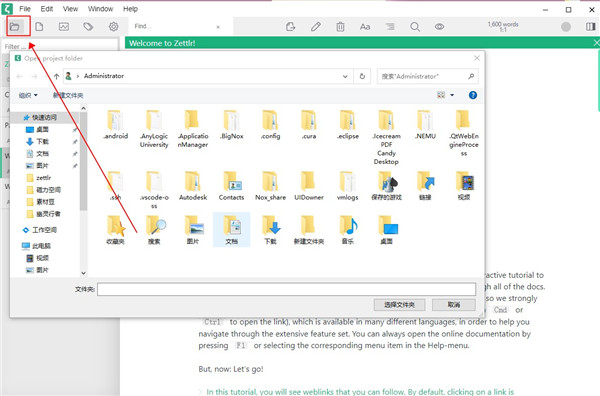Open the Help menu
This screenshot has width=600, height=396.
click(x=130, y=8)
